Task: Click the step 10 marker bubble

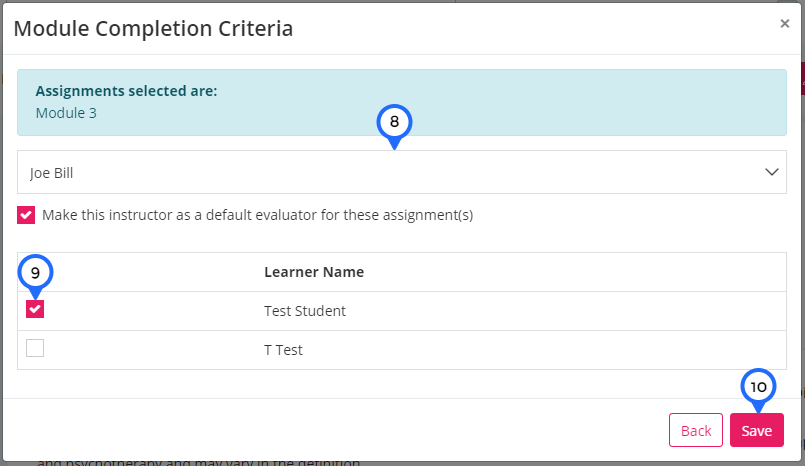Action: pyautogui.click(x=758, y=386)
